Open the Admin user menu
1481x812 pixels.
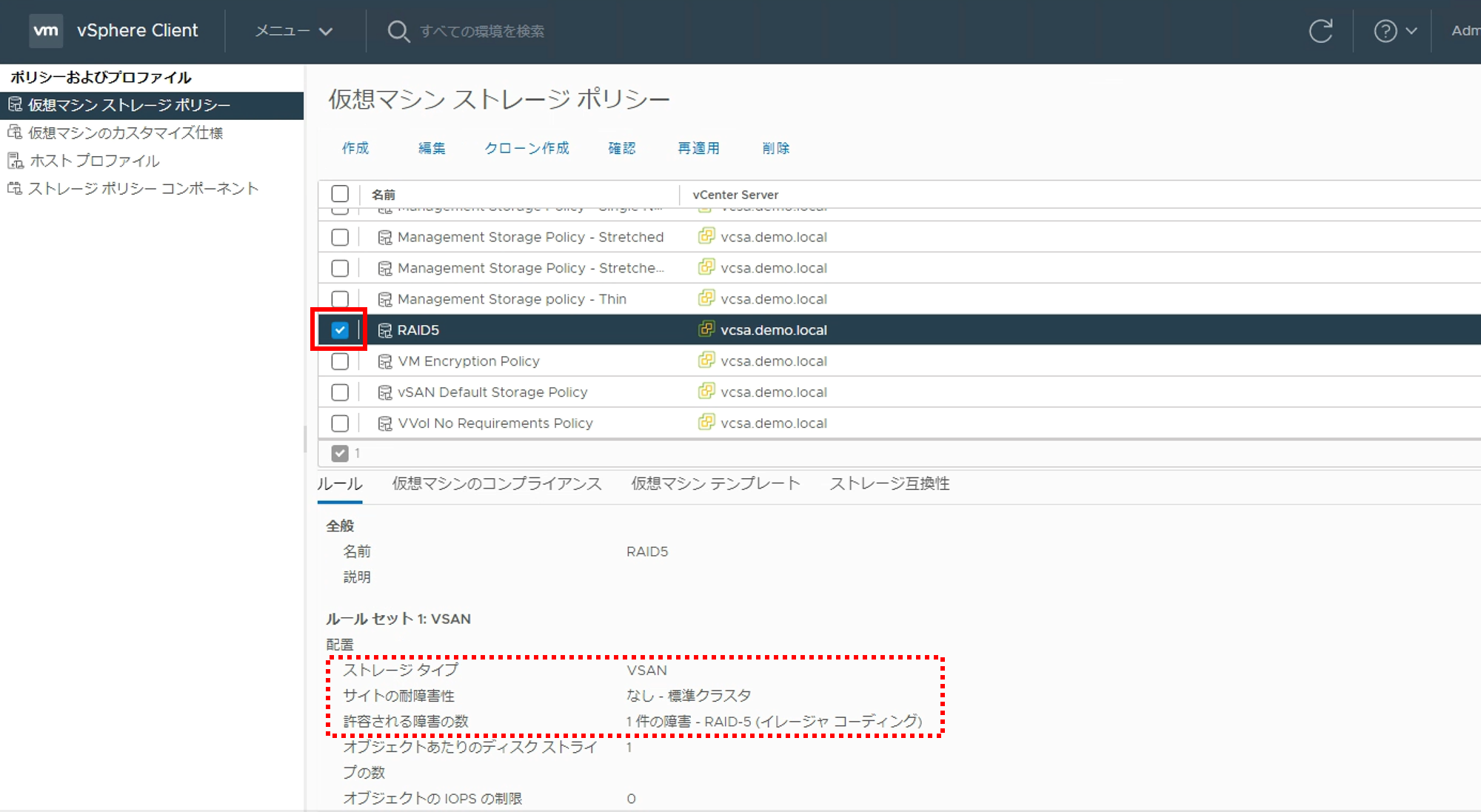pyautogui.click(x=1465, y=31)
